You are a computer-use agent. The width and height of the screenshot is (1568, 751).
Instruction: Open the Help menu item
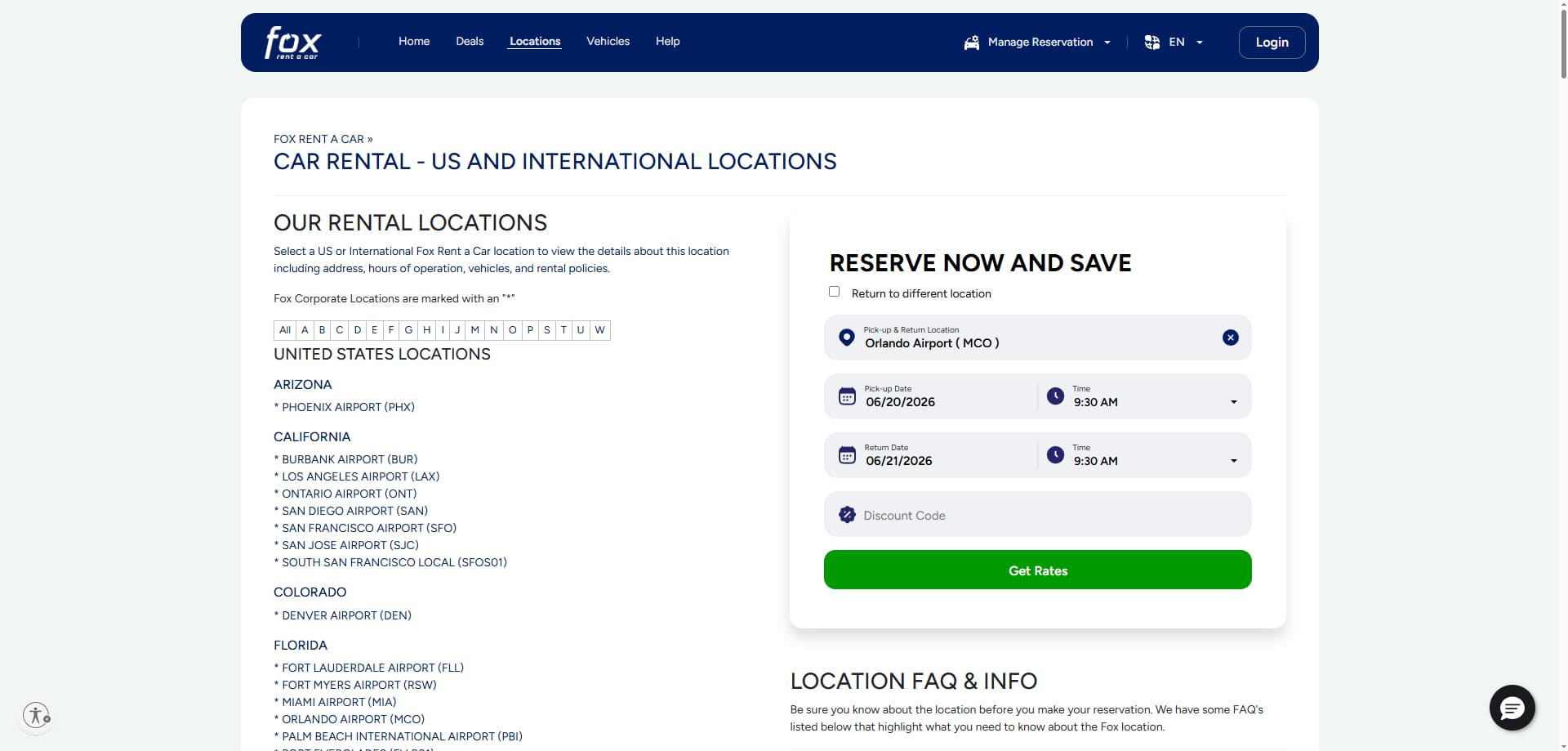[667, 42]
